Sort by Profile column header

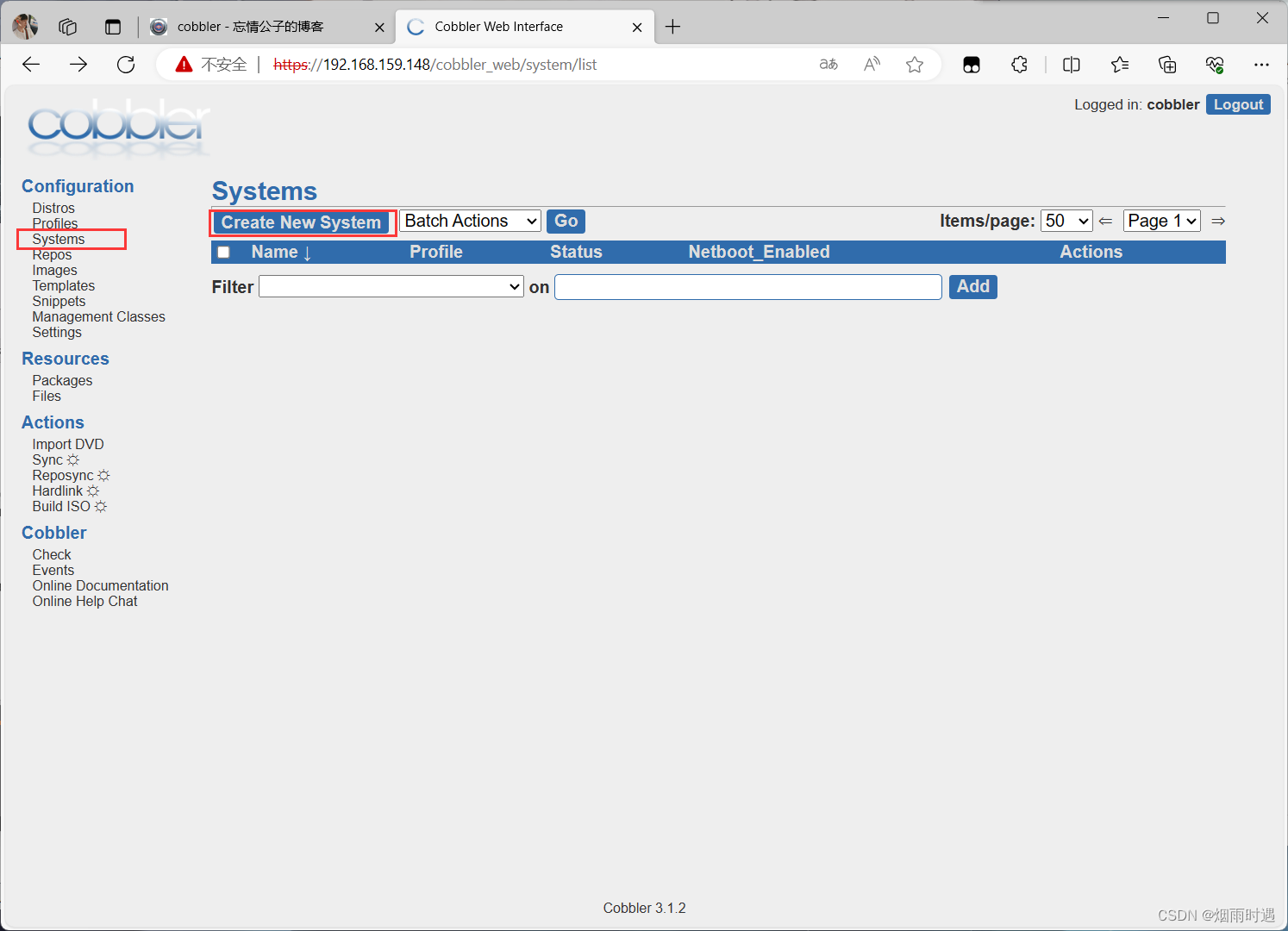435,252
